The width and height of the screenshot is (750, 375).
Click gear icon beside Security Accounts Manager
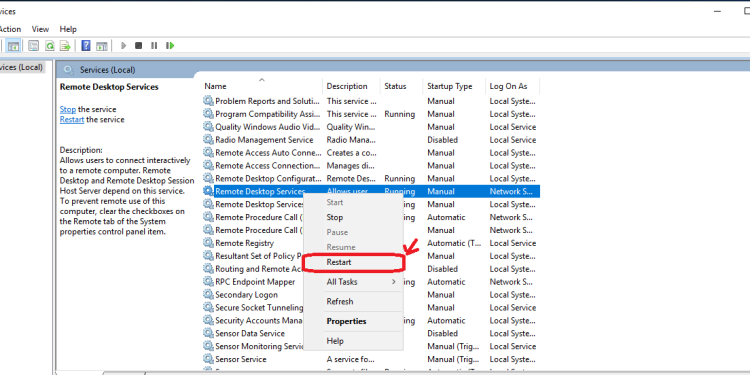pos(208,320)
